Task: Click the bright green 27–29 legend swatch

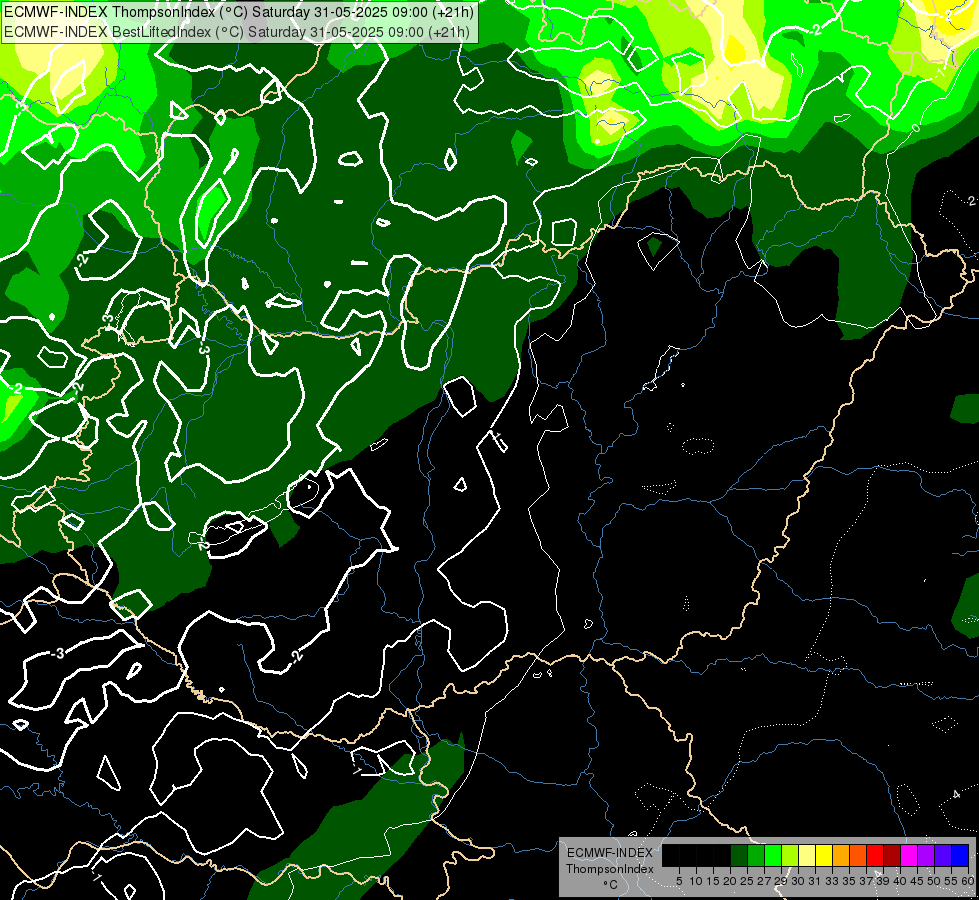Action: 773,856
